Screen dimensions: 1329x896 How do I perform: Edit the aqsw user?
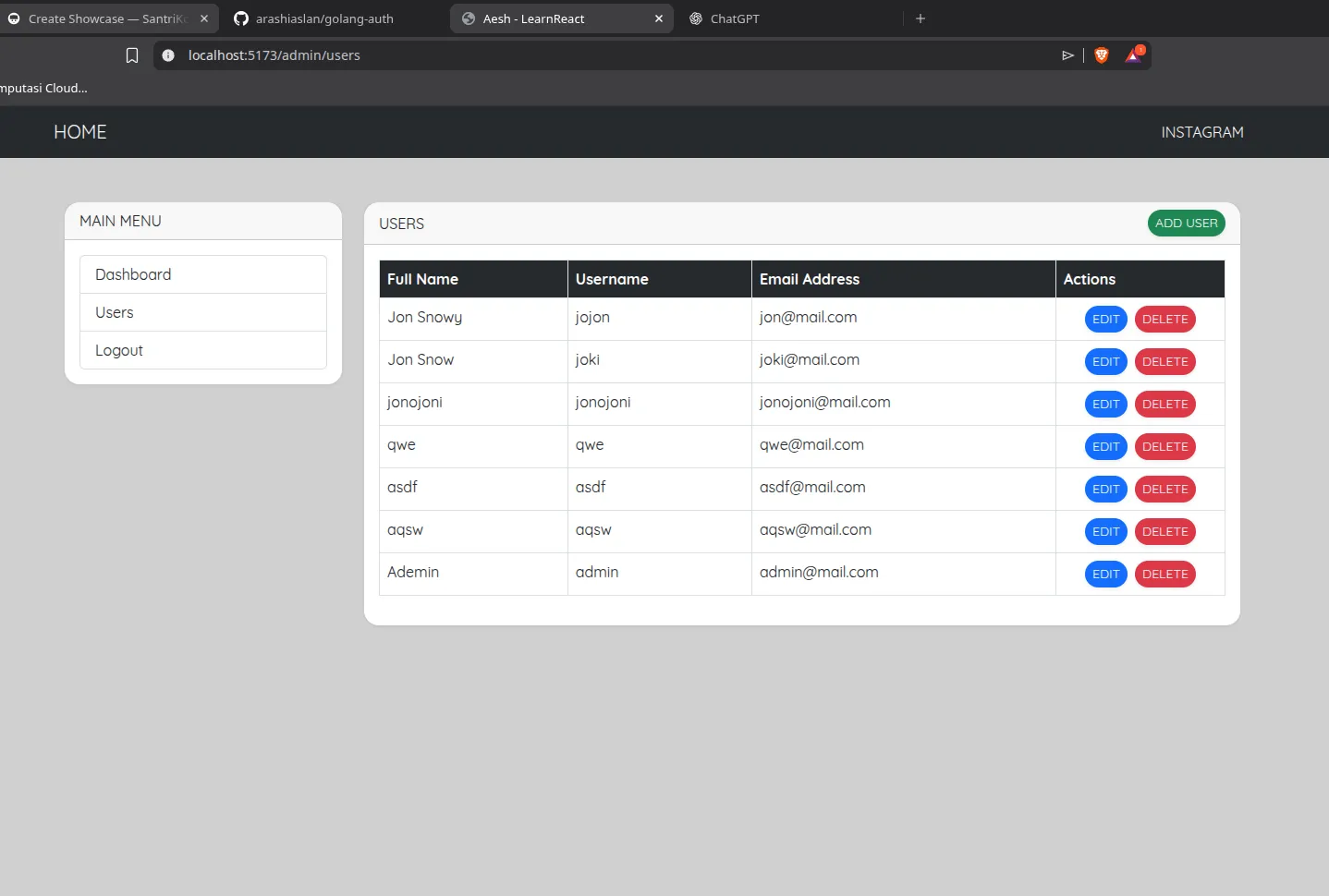(x=1105, y=531)
